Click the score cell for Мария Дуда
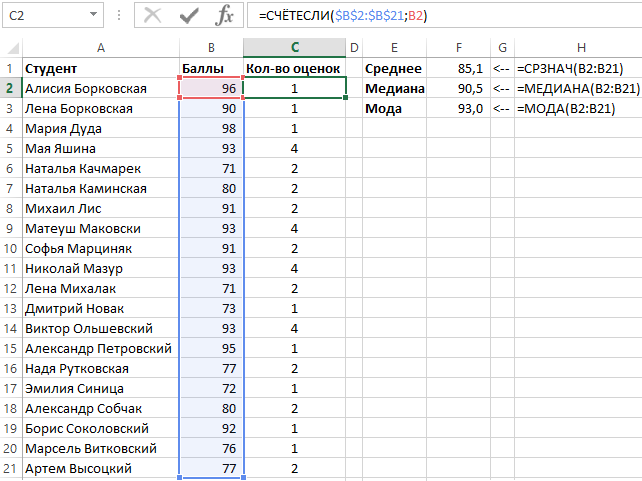Screen dimensions: 642x481 click(211, 128)
